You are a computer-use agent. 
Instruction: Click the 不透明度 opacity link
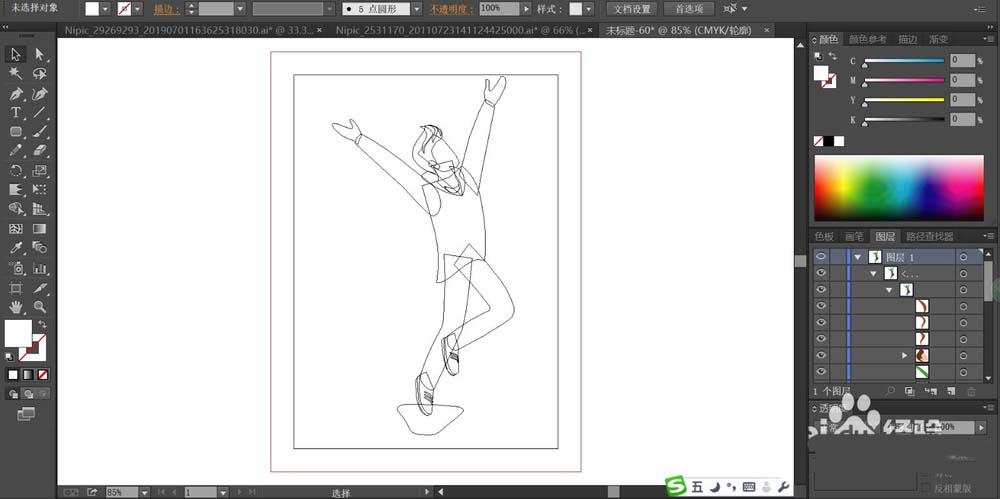452,10
